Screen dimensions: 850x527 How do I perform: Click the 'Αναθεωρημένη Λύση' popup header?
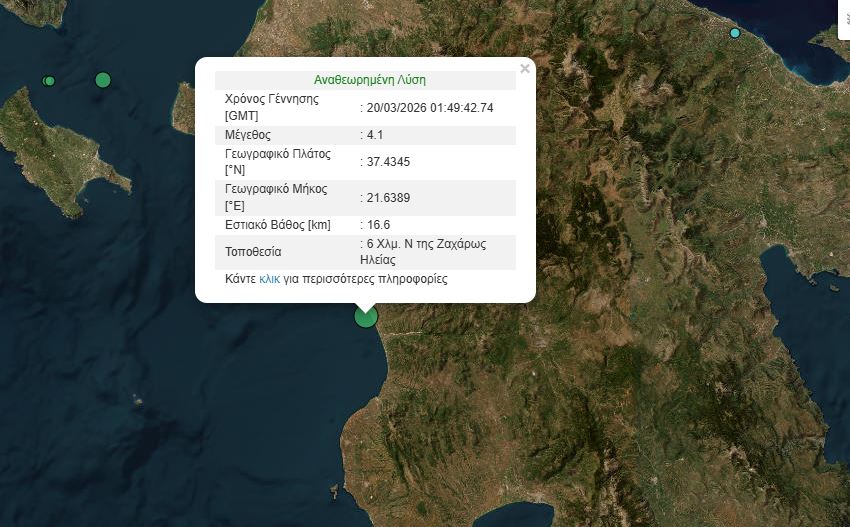pyautogui.click(x=370, y=80)
